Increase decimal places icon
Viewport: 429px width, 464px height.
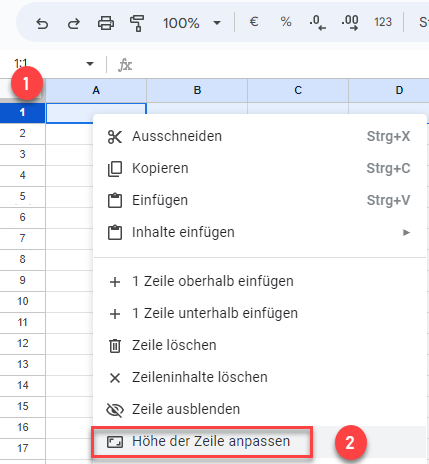coord(350,23)
